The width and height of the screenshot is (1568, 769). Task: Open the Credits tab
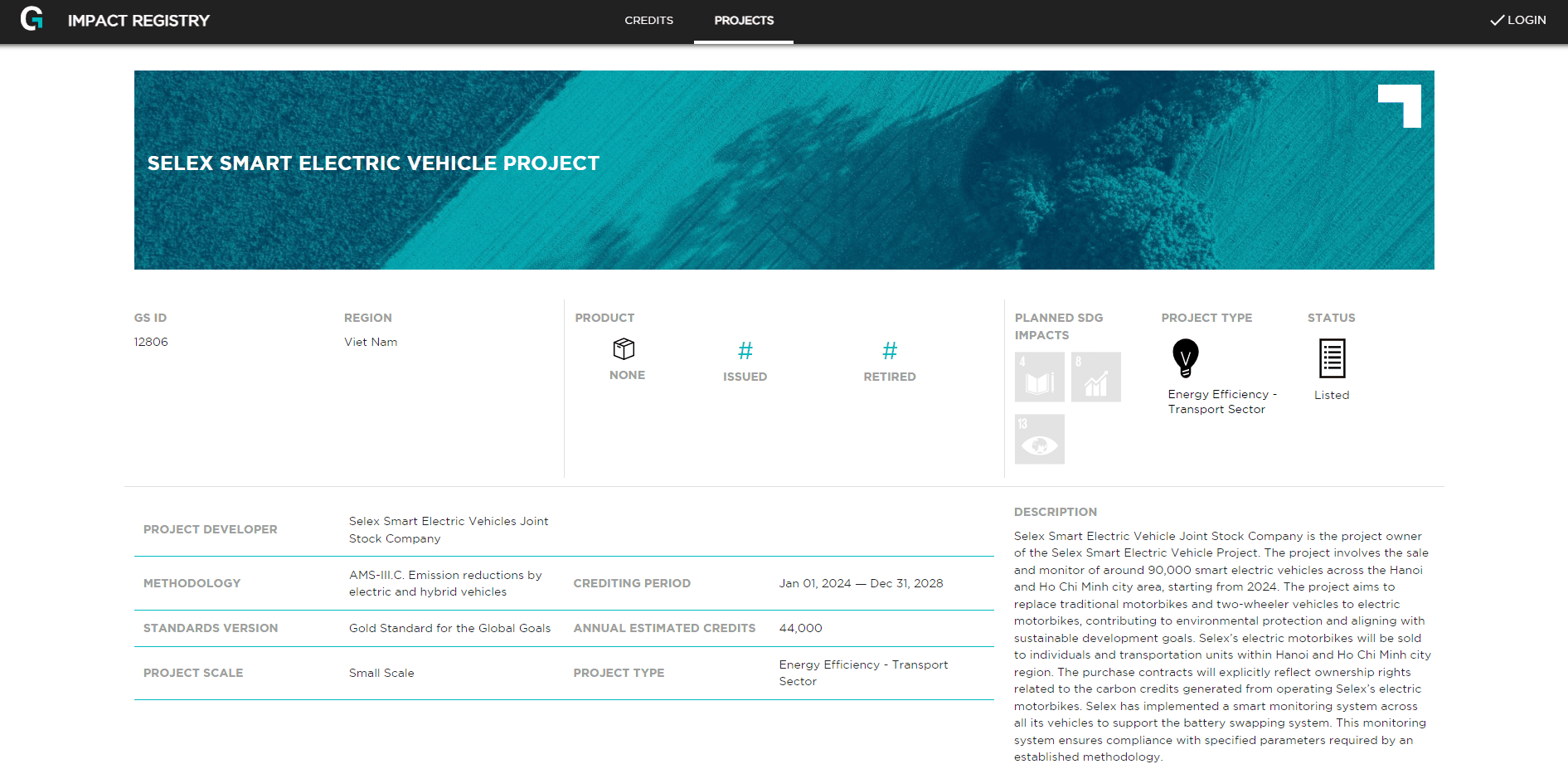[648, 21]
